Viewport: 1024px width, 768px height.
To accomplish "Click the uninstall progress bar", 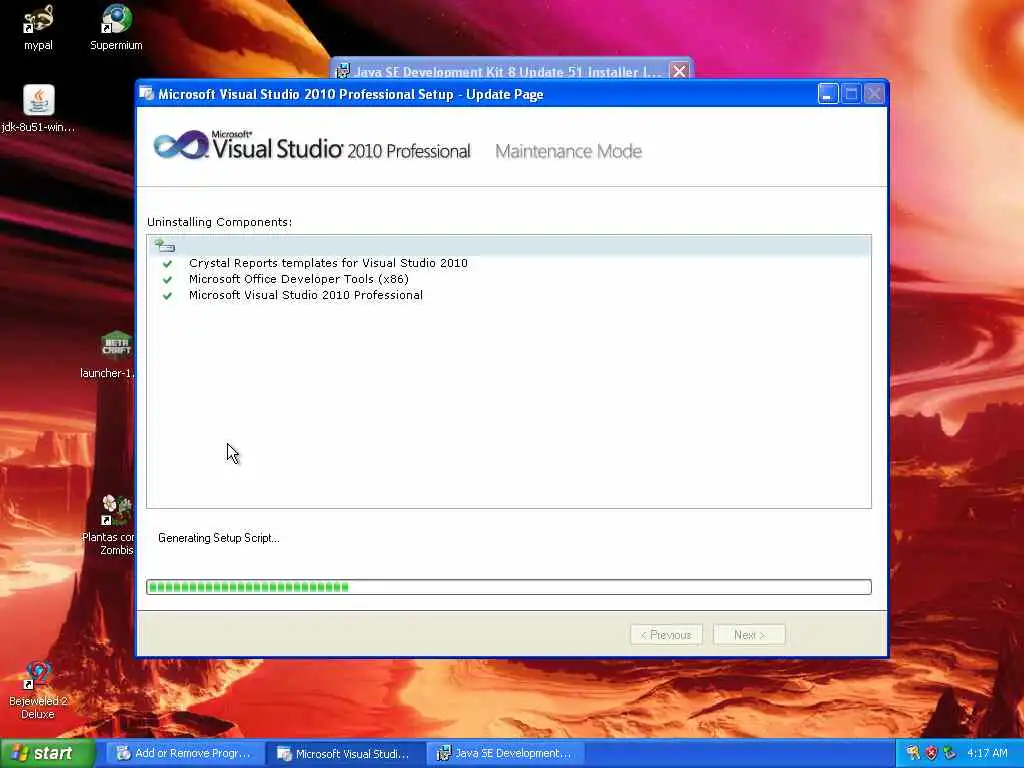I will (x=509, y=587).
